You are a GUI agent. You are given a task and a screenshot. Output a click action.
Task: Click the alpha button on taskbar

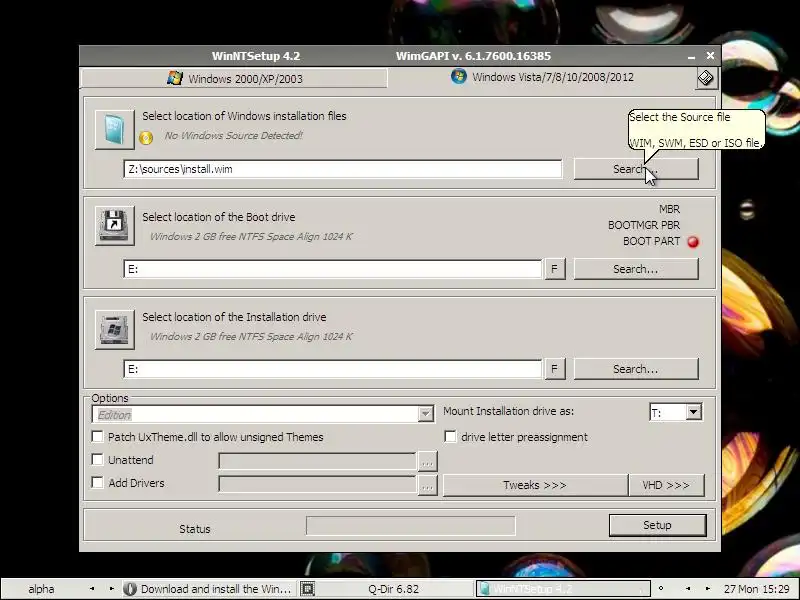coord(41,589)
